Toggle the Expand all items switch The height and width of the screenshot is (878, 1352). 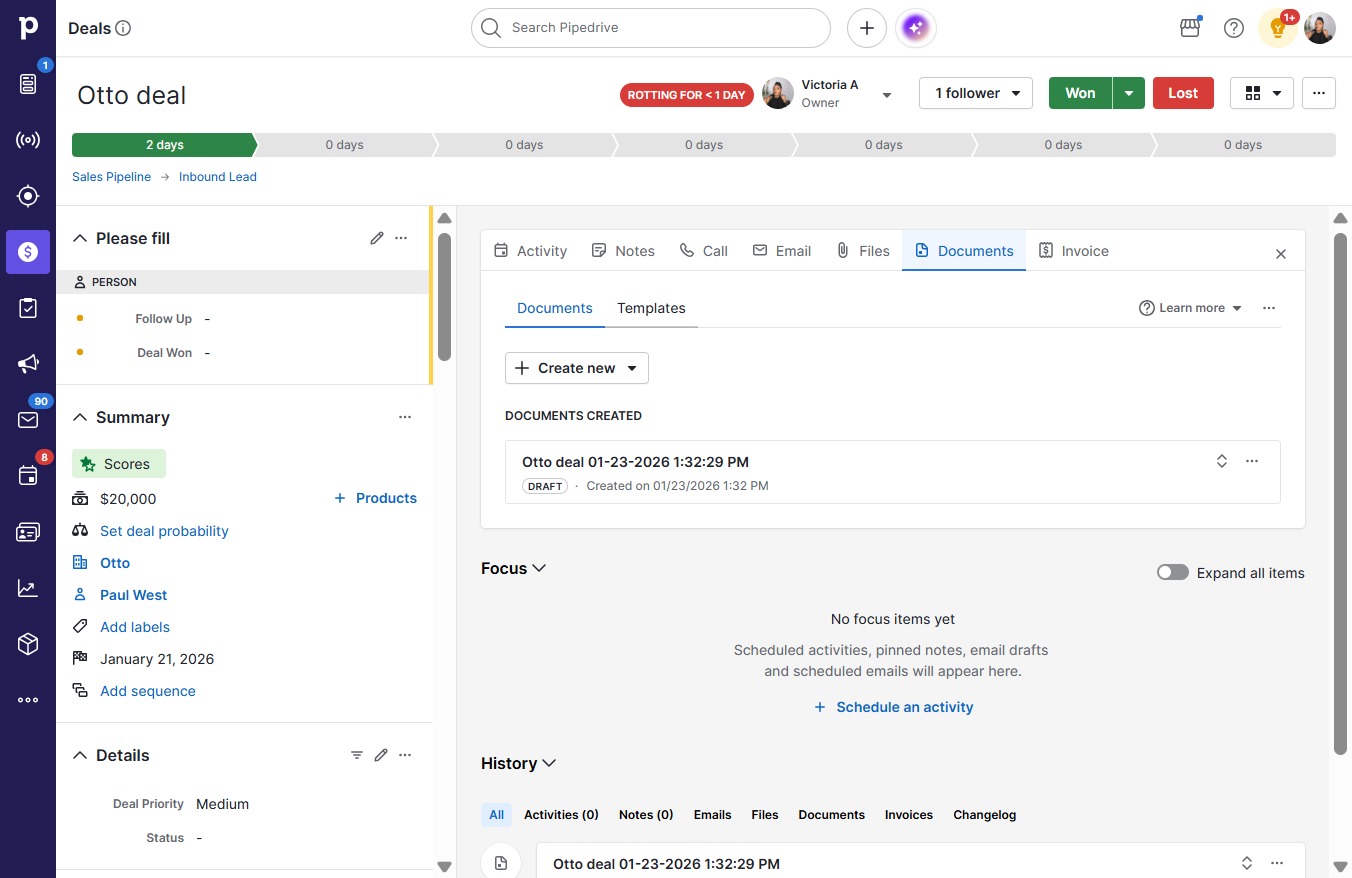pos(1173,573)
